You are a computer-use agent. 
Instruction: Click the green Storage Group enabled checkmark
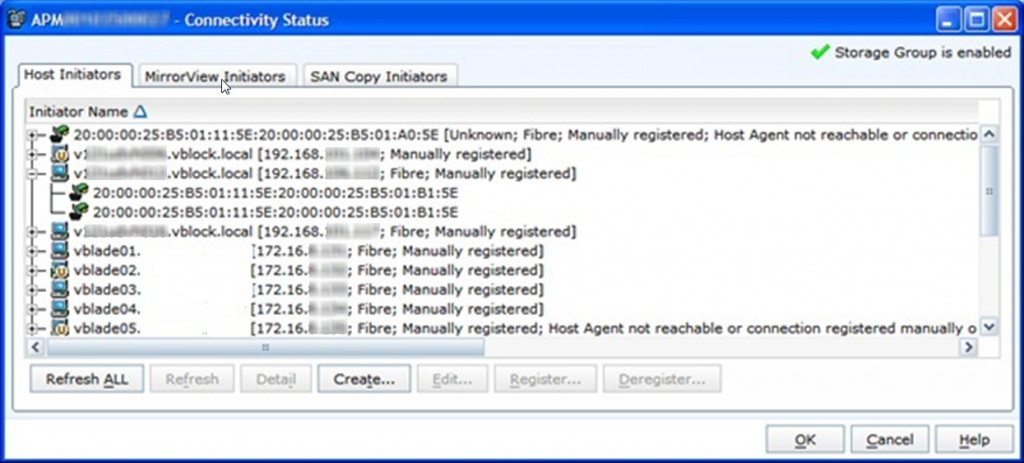820,52
